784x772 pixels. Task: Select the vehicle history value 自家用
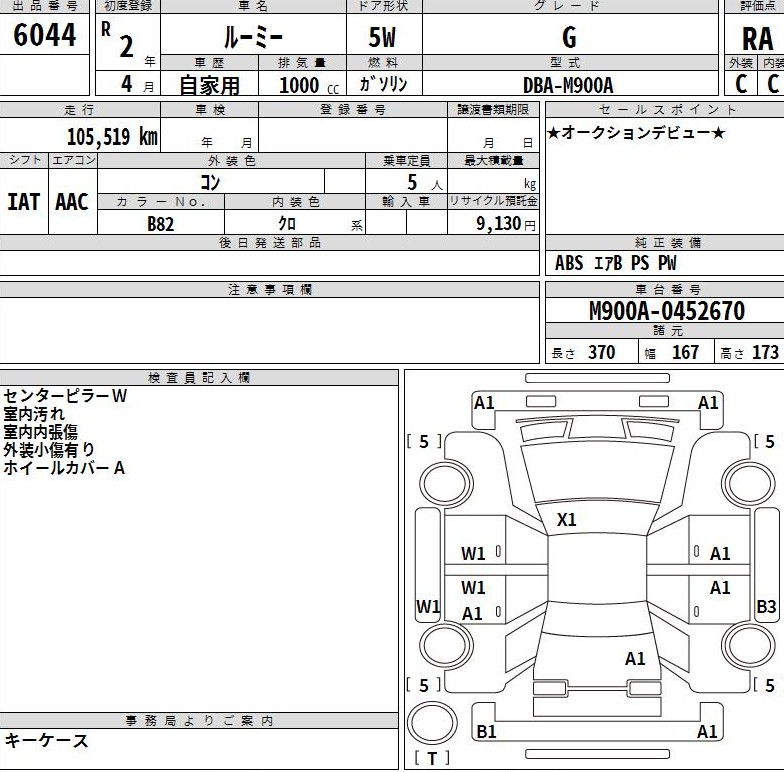(x=210, y=84)
